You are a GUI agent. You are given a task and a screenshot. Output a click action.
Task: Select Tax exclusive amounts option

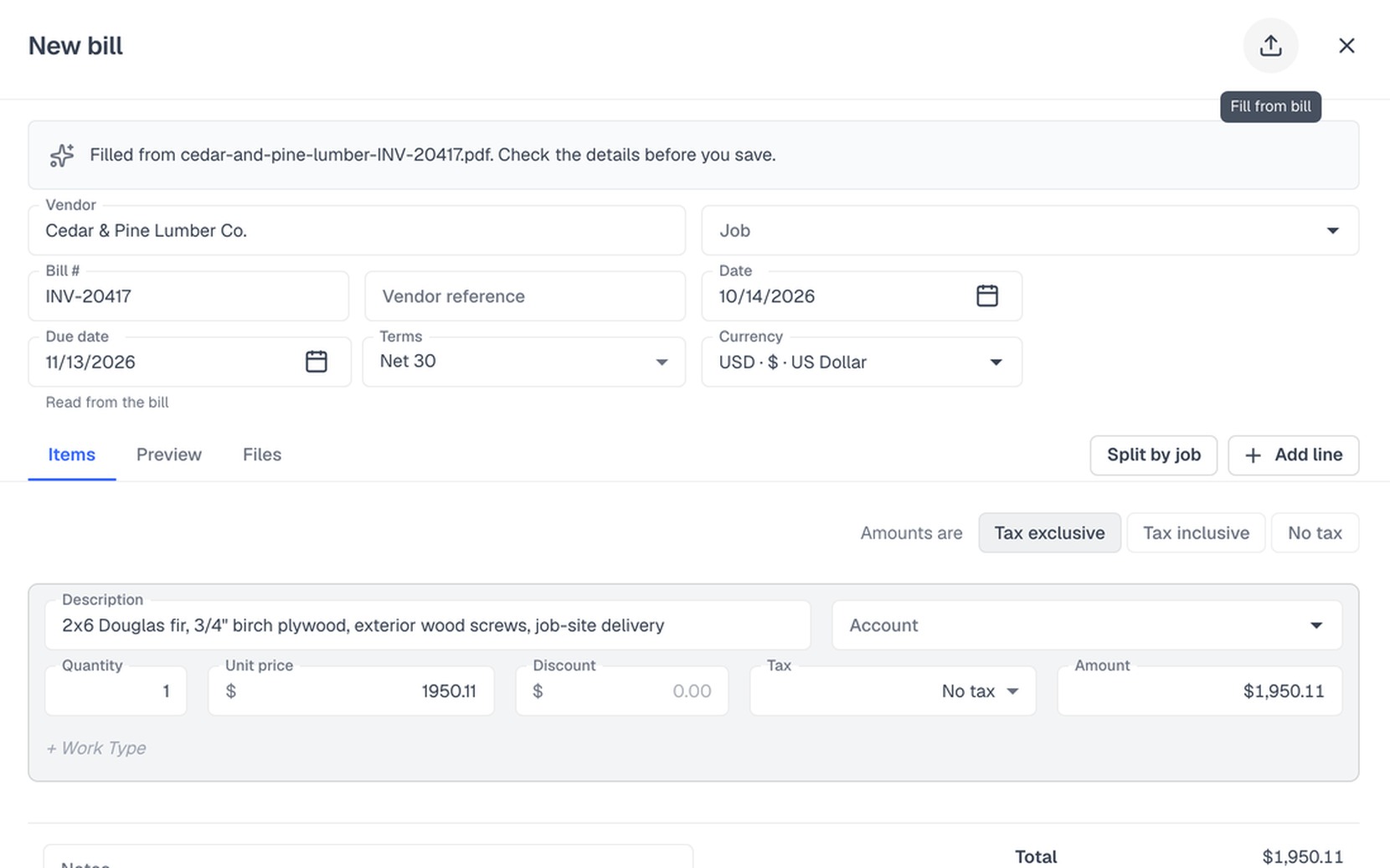1049,532
